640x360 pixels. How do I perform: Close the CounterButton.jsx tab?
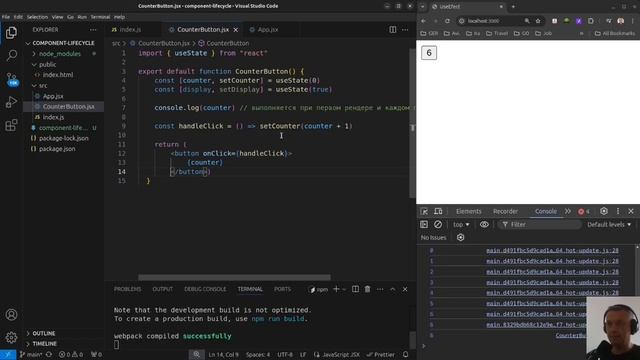(236, 30)
